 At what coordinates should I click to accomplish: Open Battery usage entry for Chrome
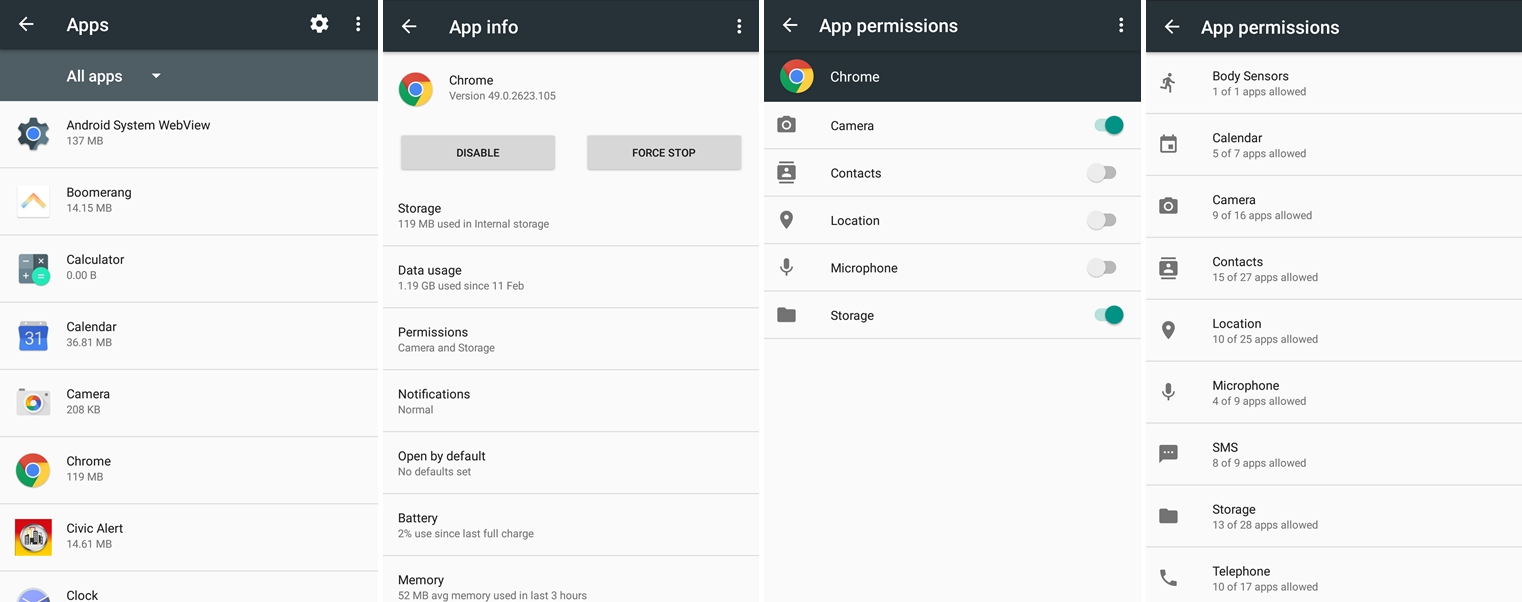click(570, 525)
